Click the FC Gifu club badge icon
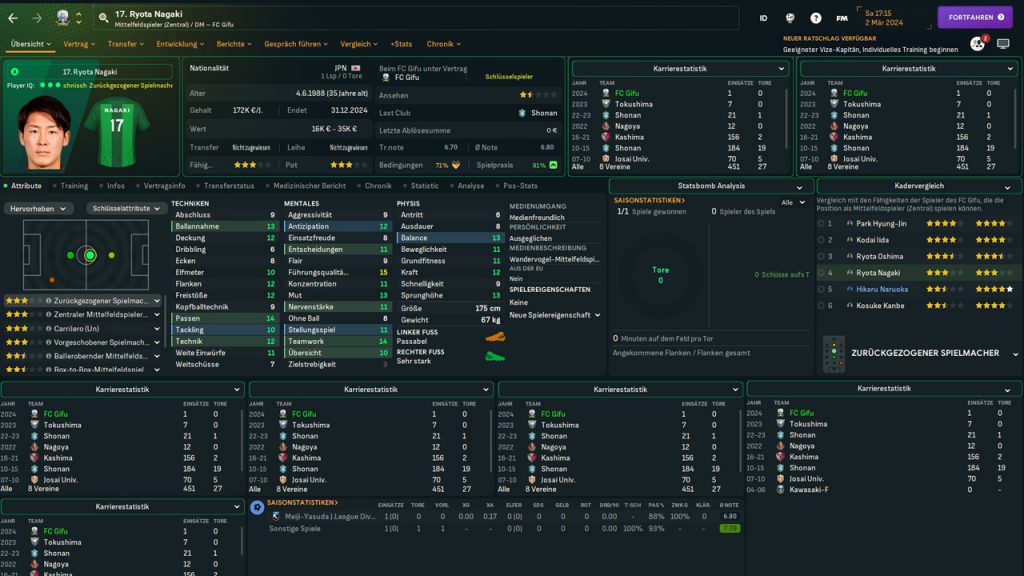 click(x=64, y=18)
